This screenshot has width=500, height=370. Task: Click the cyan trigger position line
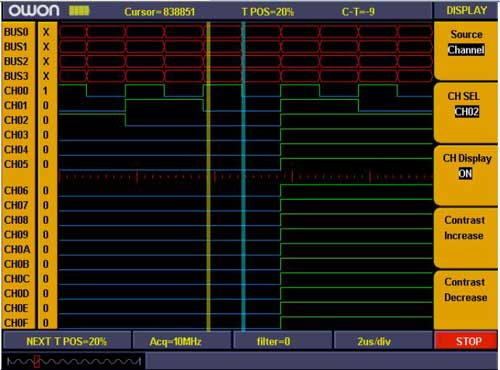tap(243, 177)
